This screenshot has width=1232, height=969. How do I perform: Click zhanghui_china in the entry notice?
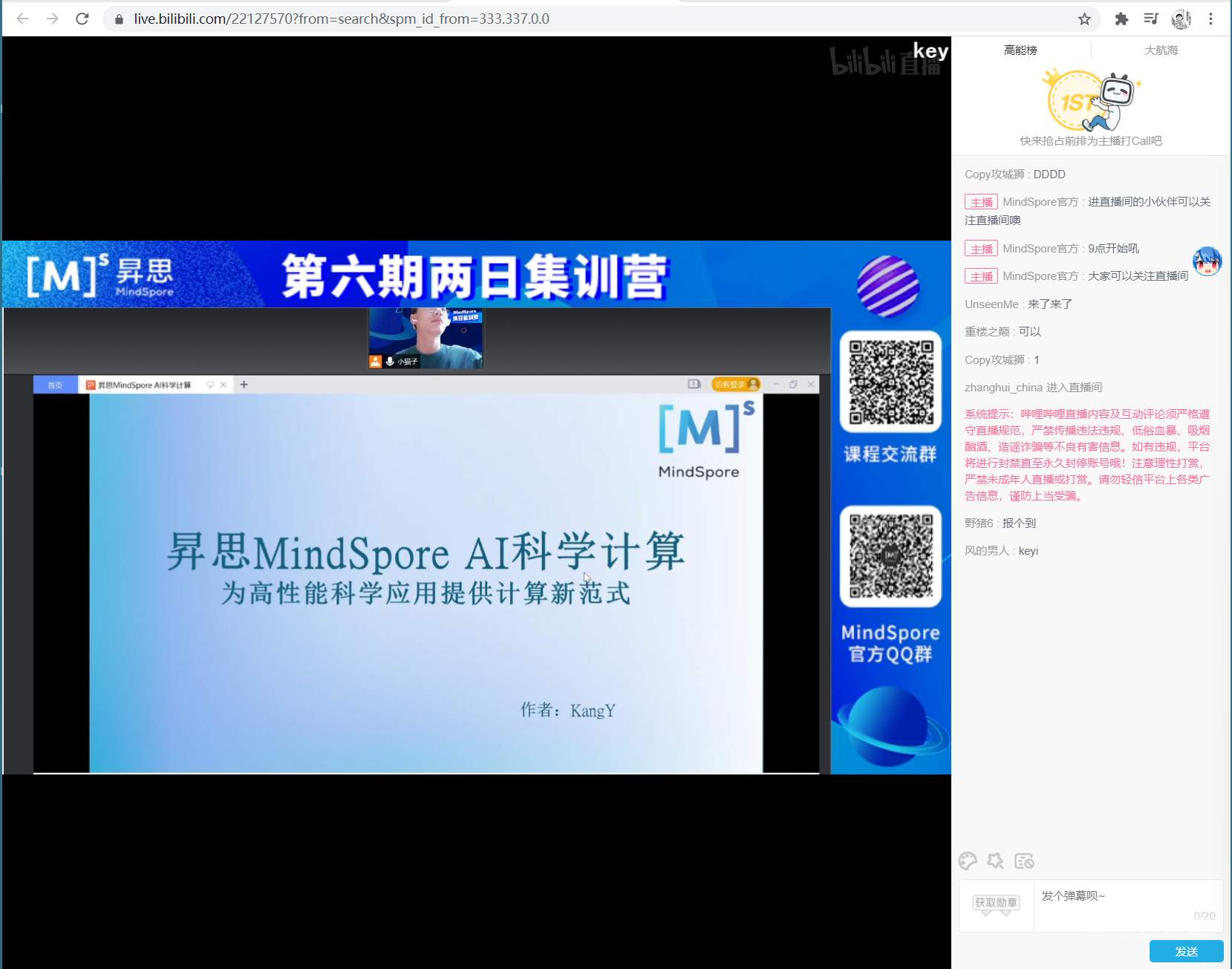(1003, 388)
